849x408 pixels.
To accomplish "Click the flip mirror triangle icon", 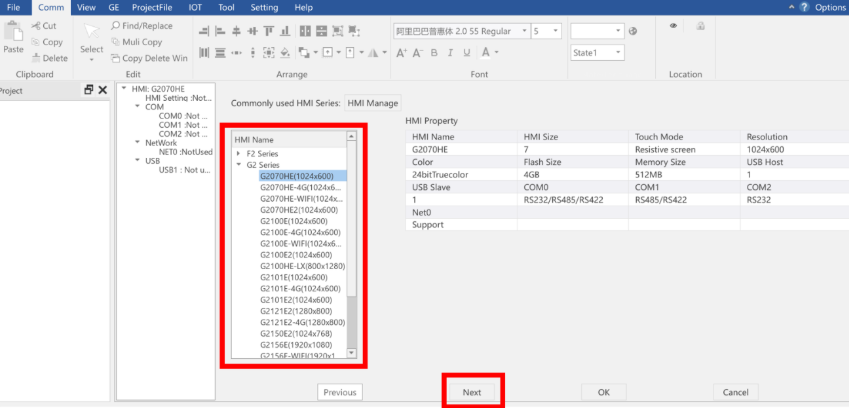I will (x=373, y=52).
